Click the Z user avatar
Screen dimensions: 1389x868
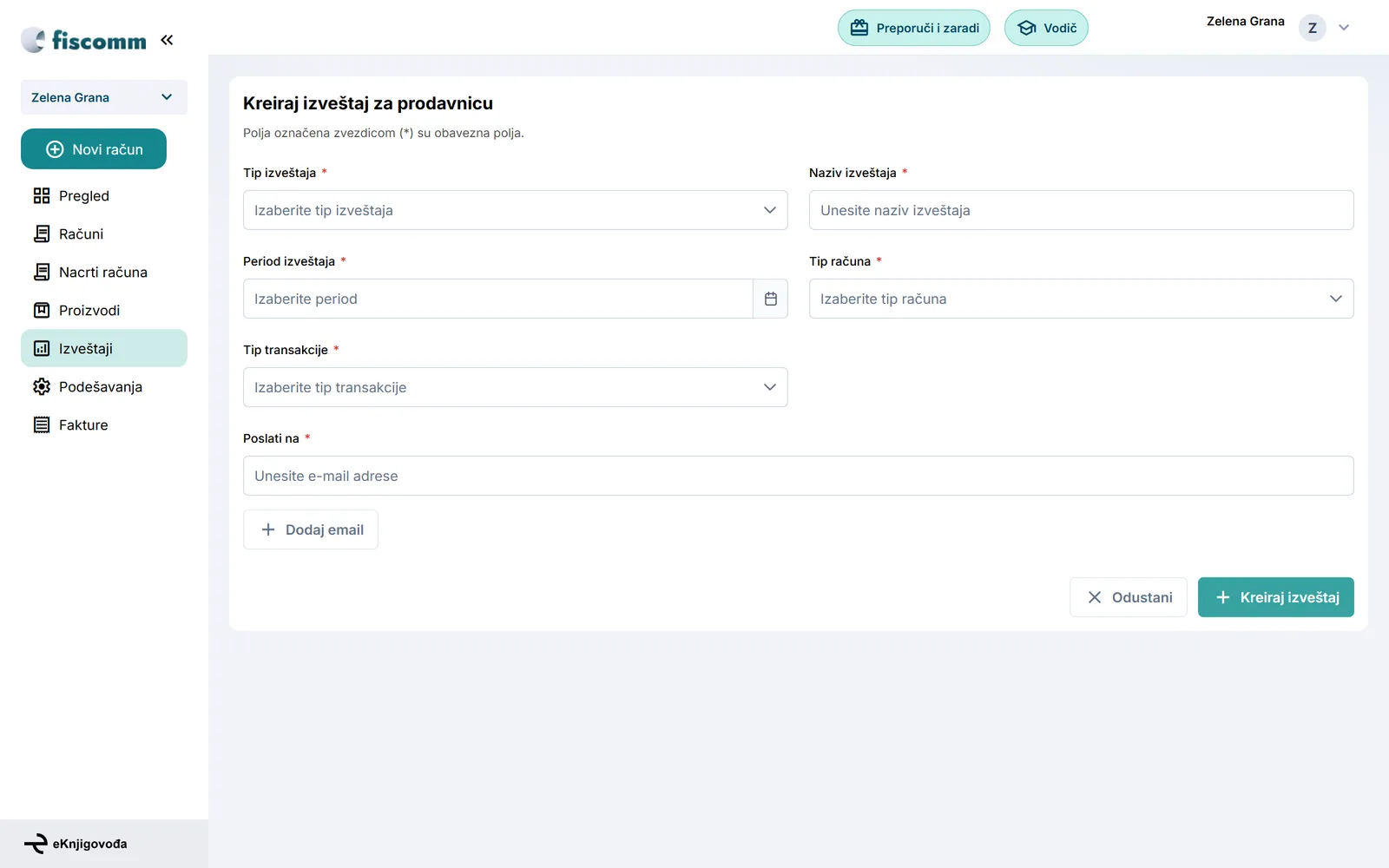1313,28
